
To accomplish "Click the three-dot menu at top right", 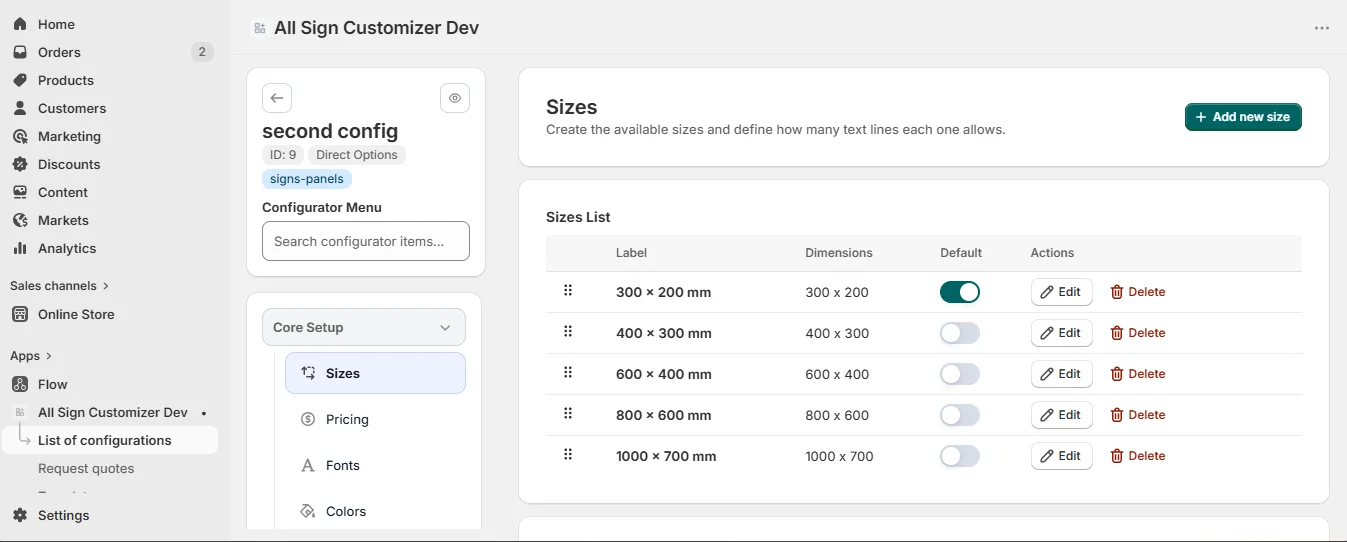I will coord(1322,28).
